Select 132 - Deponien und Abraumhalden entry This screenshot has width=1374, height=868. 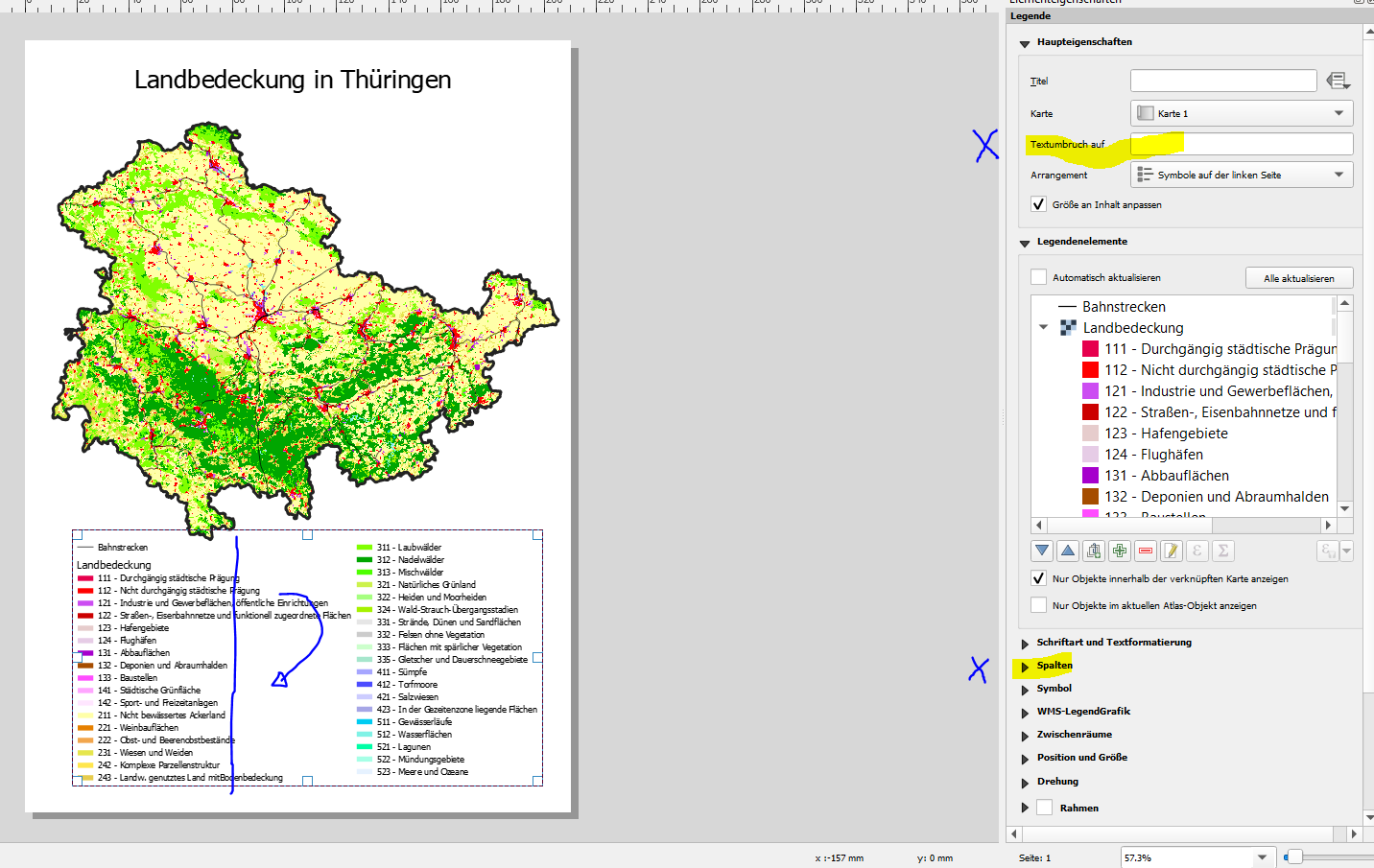pyautogui.click(x=1217, y=497)
